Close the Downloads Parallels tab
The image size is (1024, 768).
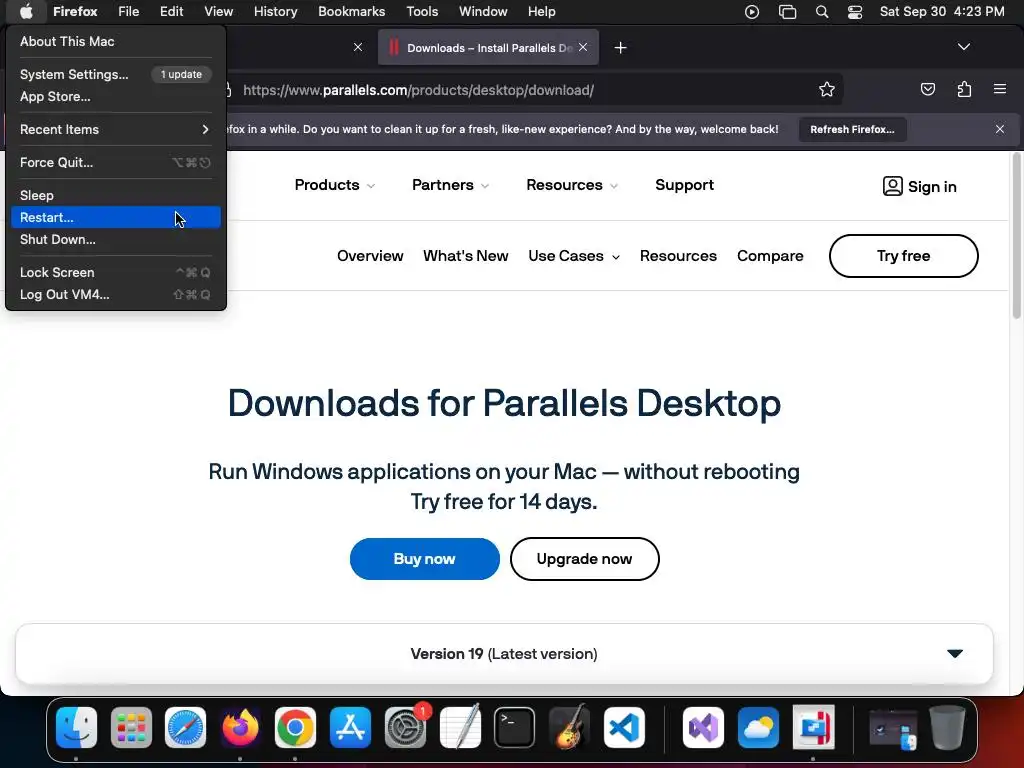point(583,47)
